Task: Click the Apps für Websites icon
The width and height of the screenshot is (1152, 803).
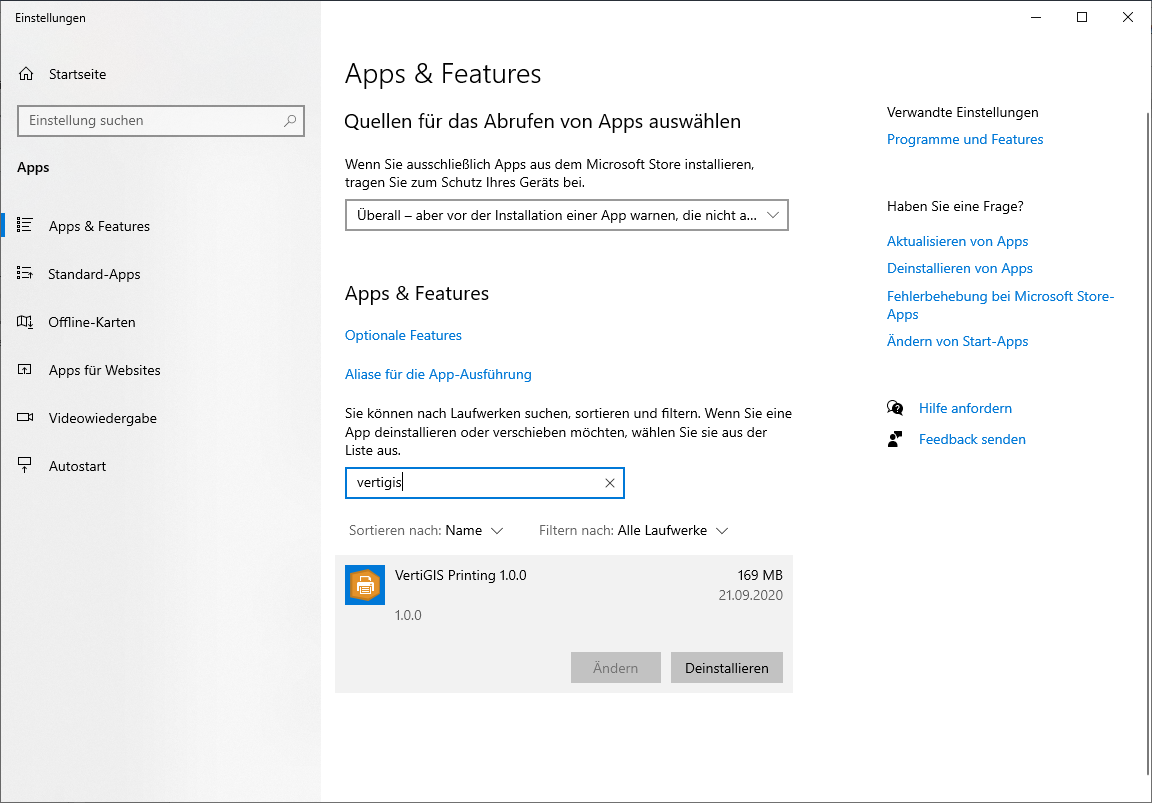Action: click(26, 370)
